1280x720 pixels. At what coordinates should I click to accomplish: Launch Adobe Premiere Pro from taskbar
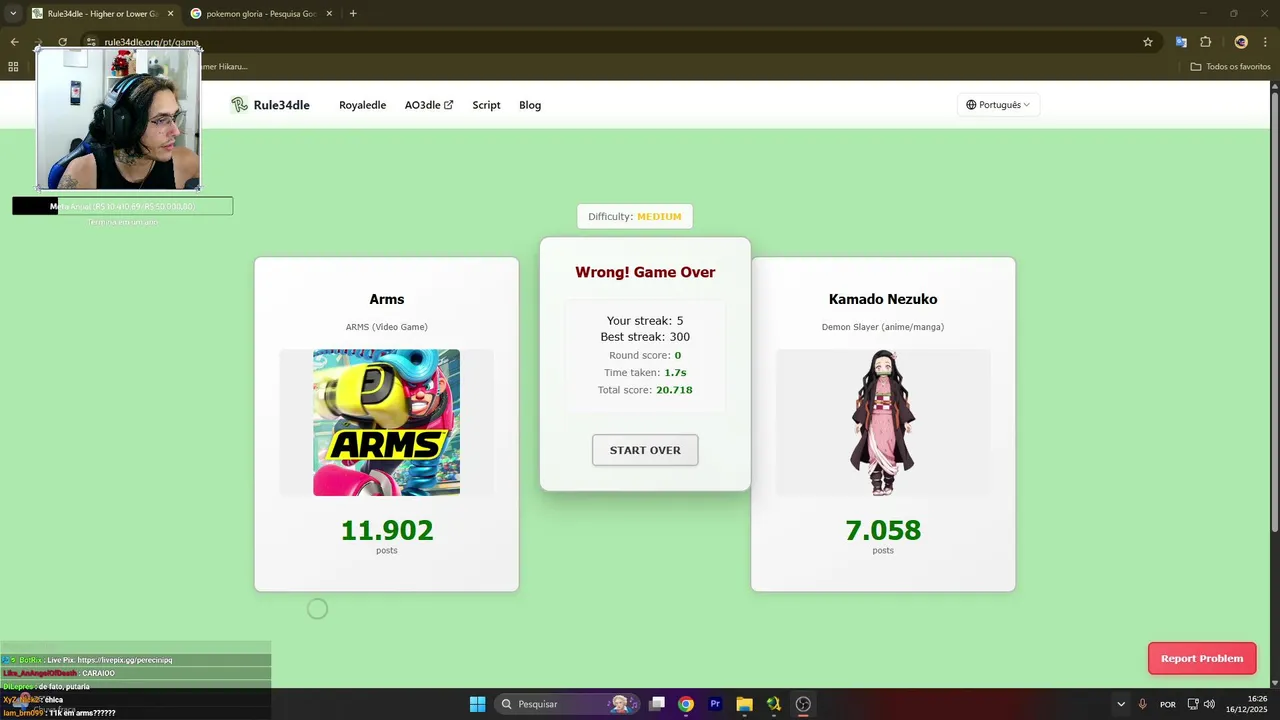click(x=715, y=704)
